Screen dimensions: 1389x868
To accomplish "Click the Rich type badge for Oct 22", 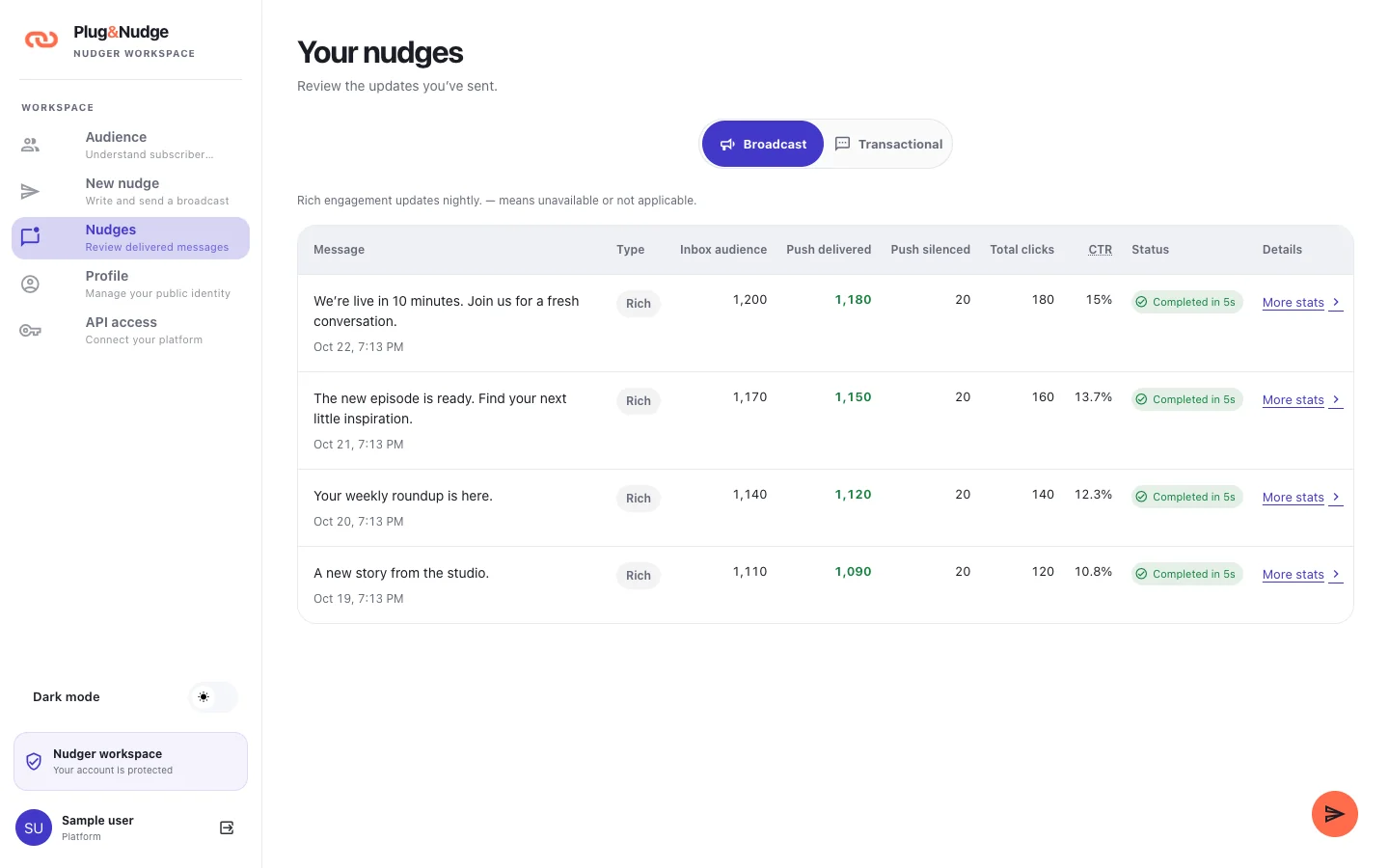I will [639, 303].
